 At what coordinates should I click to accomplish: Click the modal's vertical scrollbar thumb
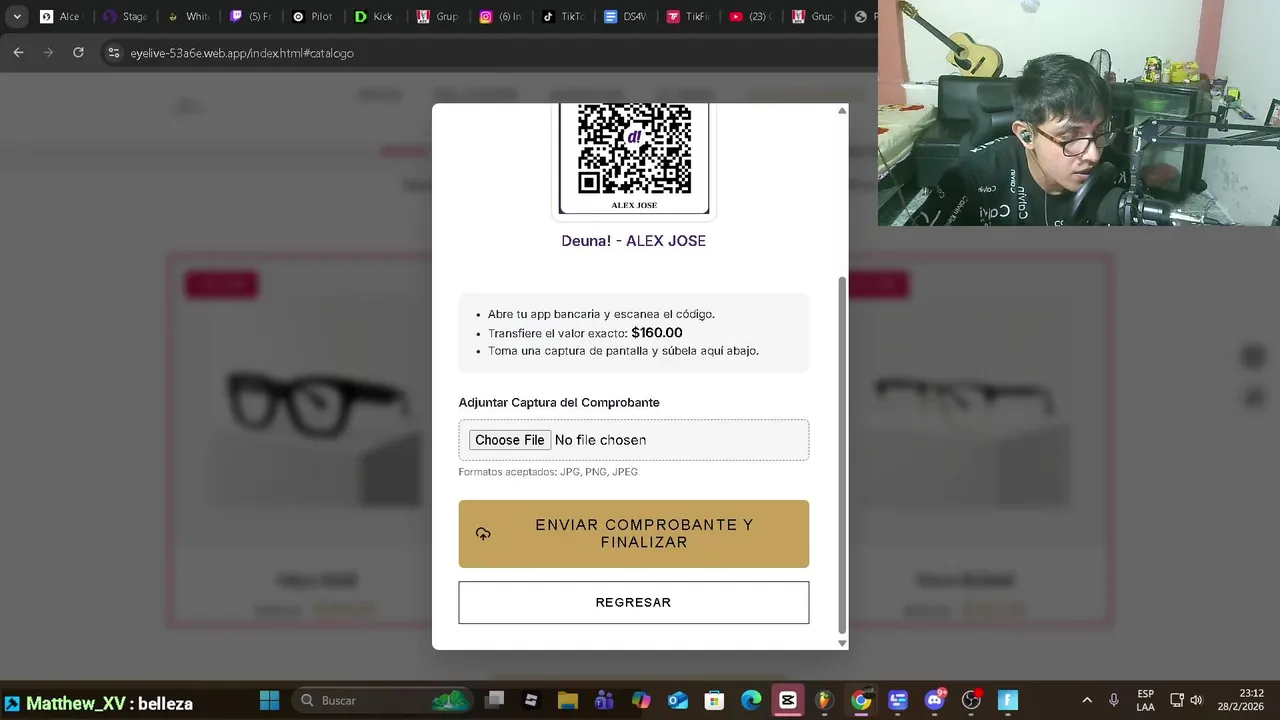pos(842,454)
